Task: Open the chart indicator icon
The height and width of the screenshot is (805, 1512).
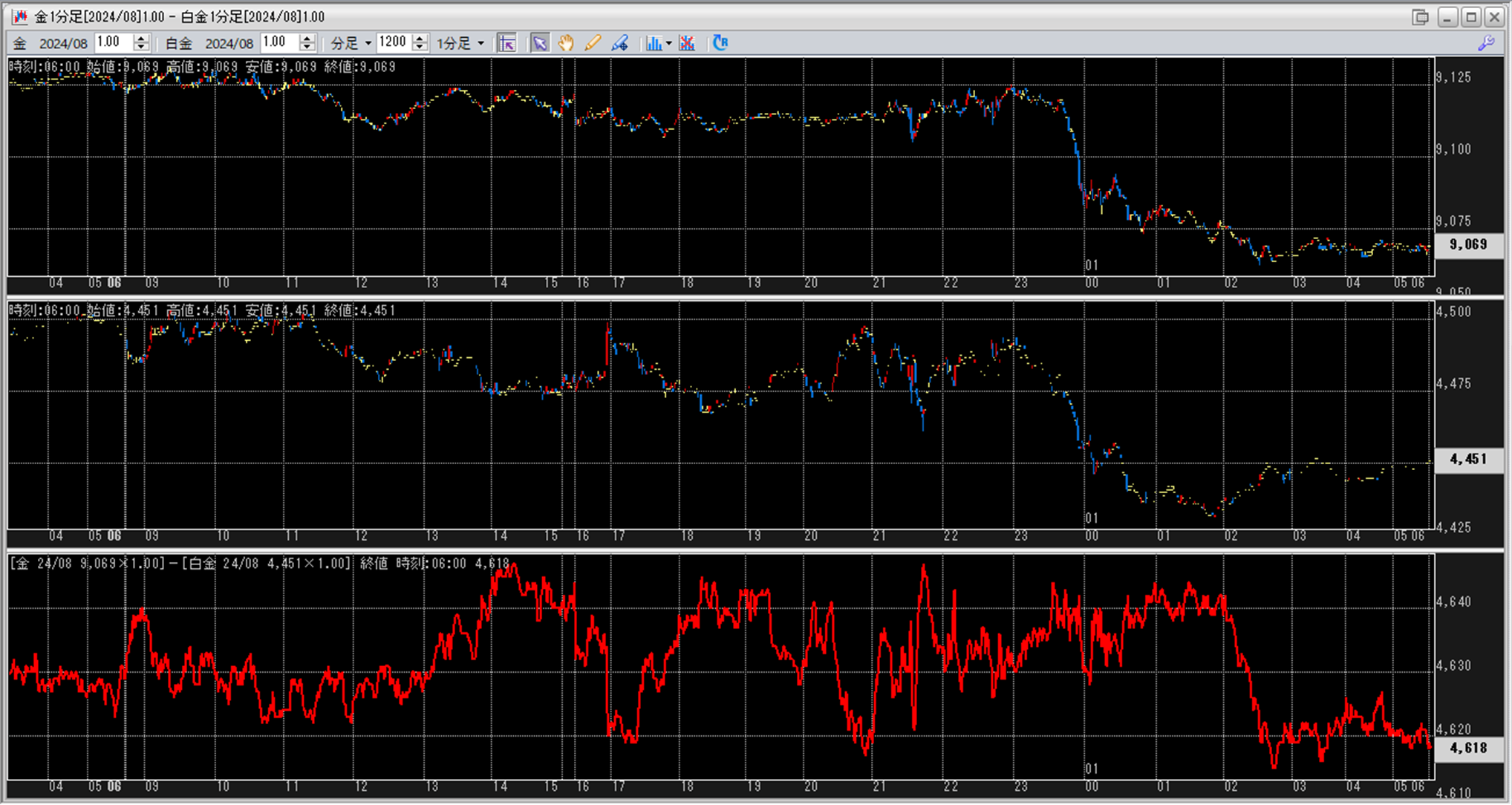Action: [653, 43]
